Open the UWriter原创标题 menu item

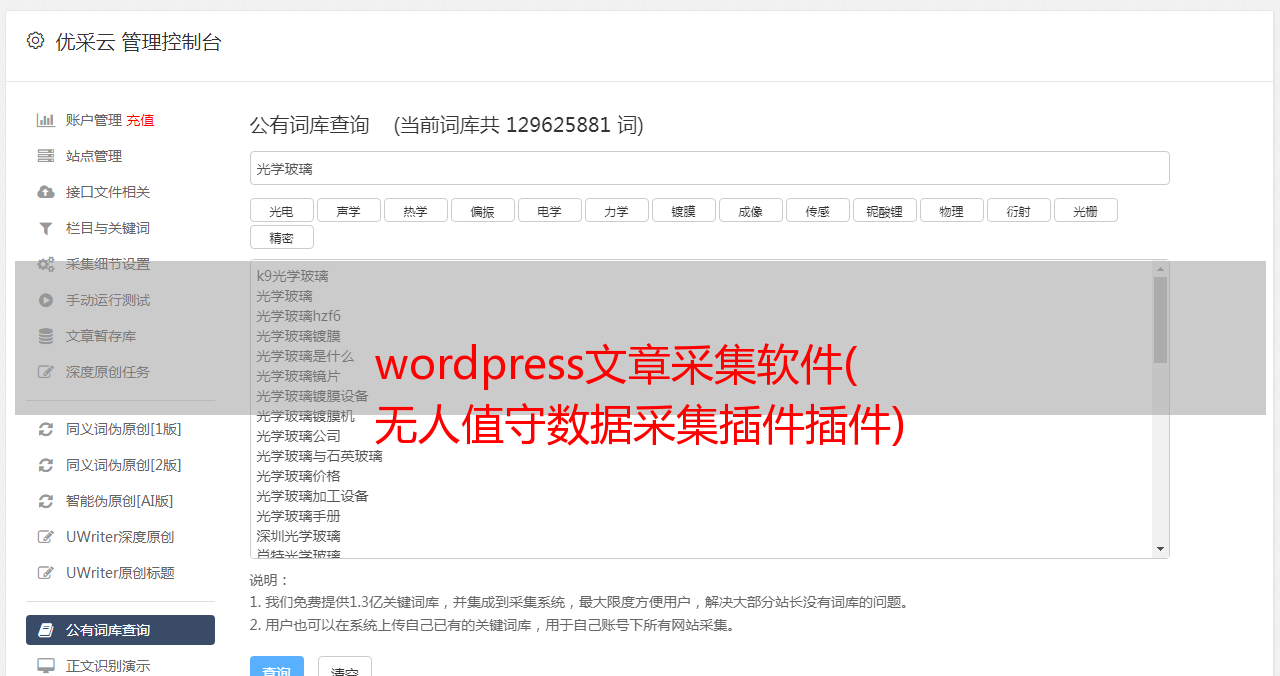tap(120, 573)
